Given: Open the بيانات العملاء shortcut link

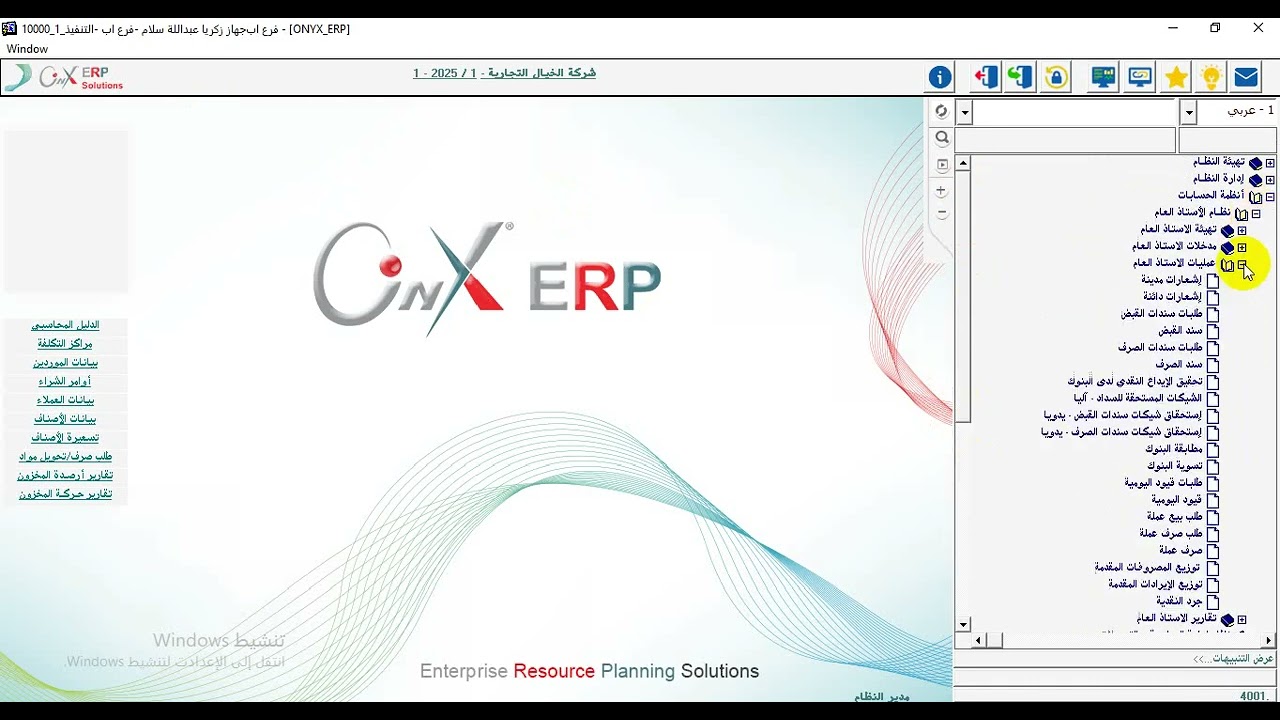Looking at the screenshot, I should [65, 400].
